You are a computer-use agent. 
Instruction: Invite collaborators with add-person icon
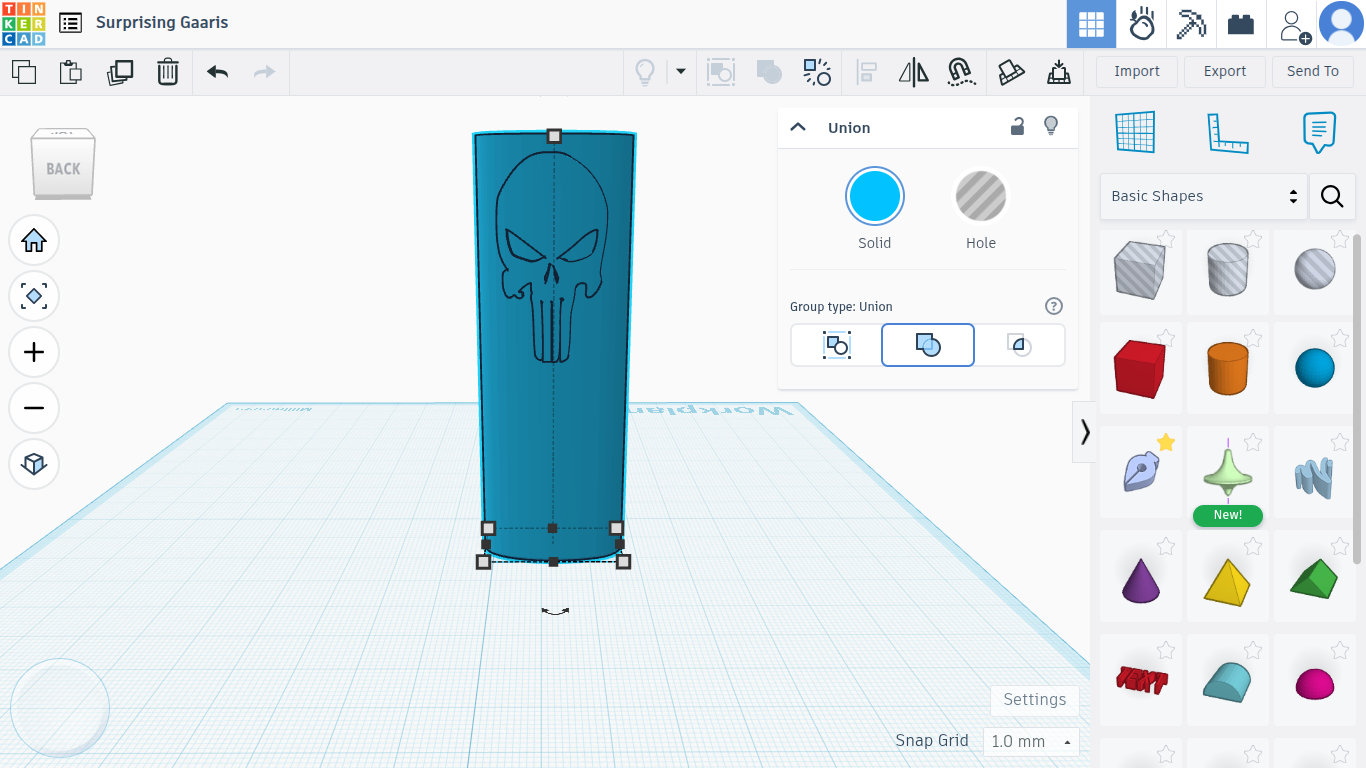tap(1295, 26)
